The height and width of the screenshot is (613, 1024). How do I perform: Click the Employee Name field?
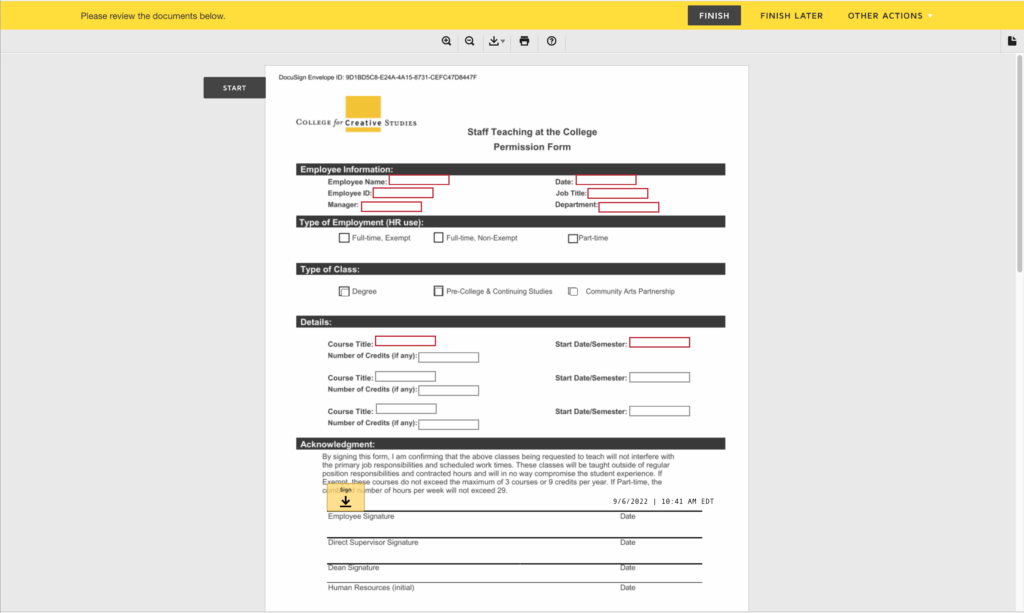419,180
